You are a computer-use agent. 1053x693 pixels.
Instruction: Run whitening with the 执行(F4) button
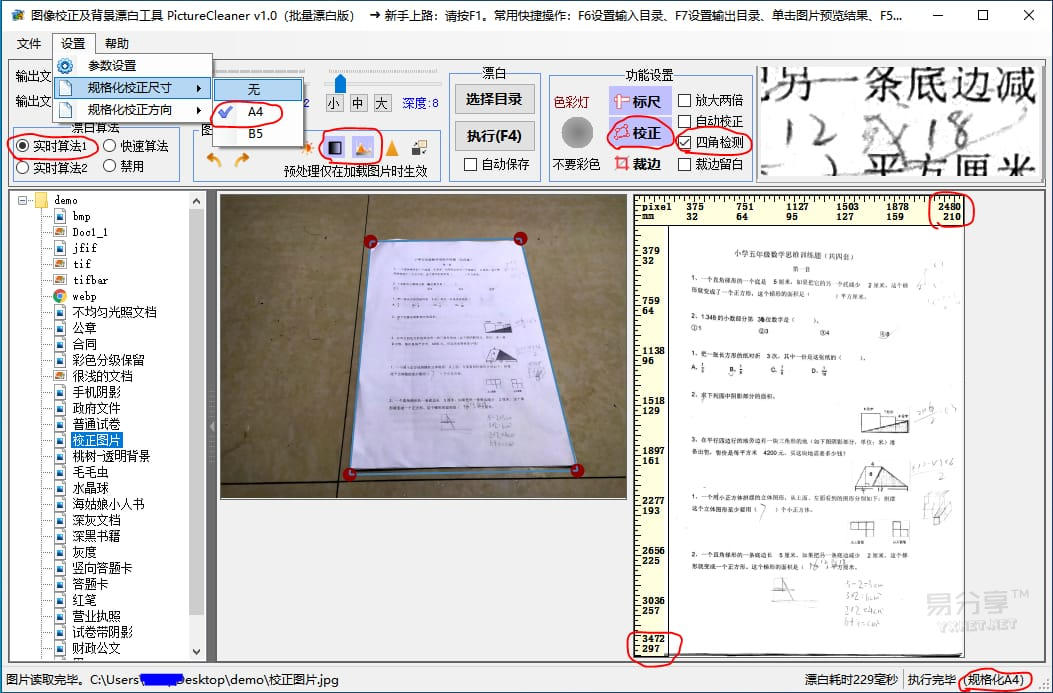coord(494,135)
